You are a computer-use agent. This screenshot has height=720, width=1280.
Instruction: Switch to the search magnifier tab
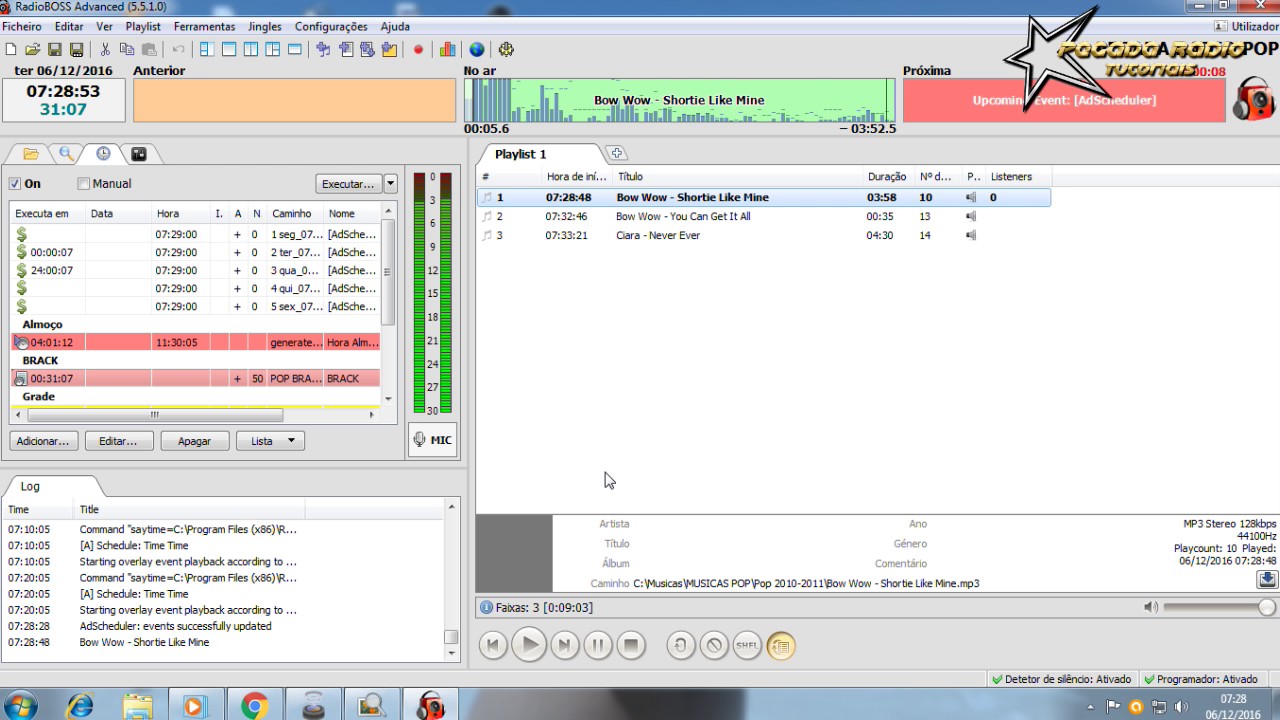coord(67,154)
